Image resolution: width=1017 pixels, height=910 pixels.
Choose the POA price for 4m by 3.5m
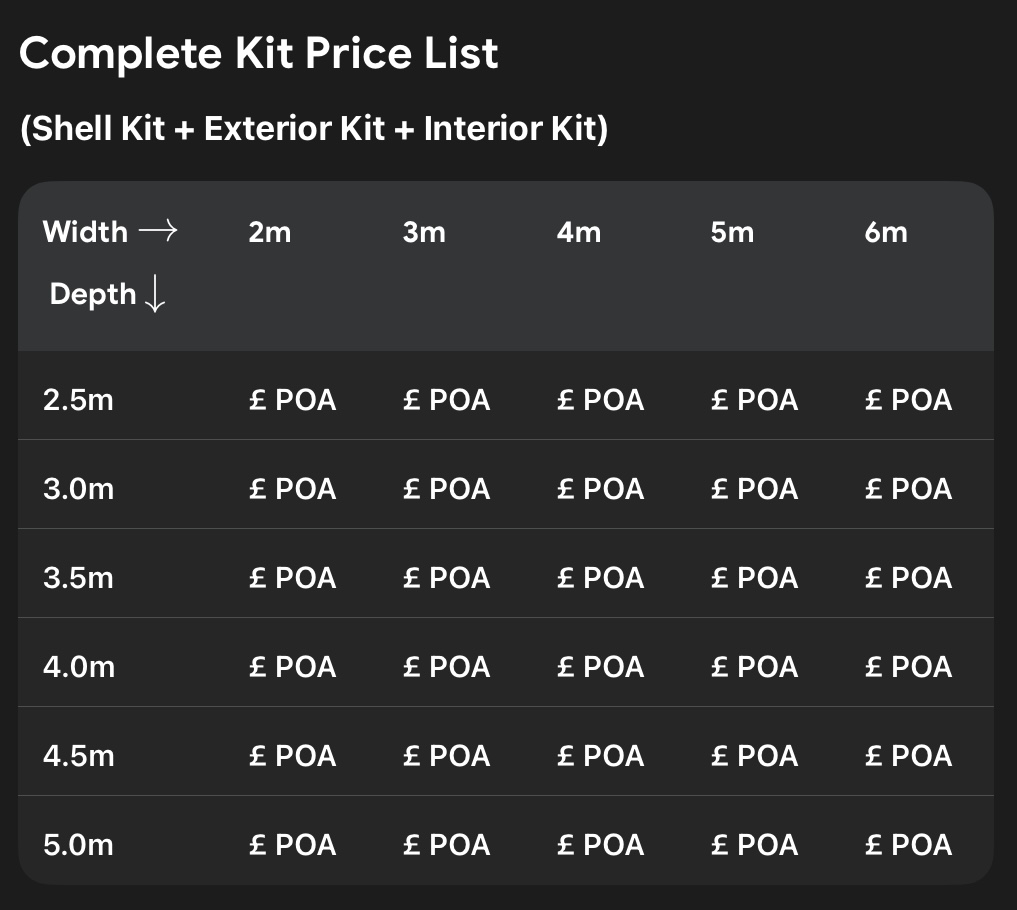coord(600,578)
